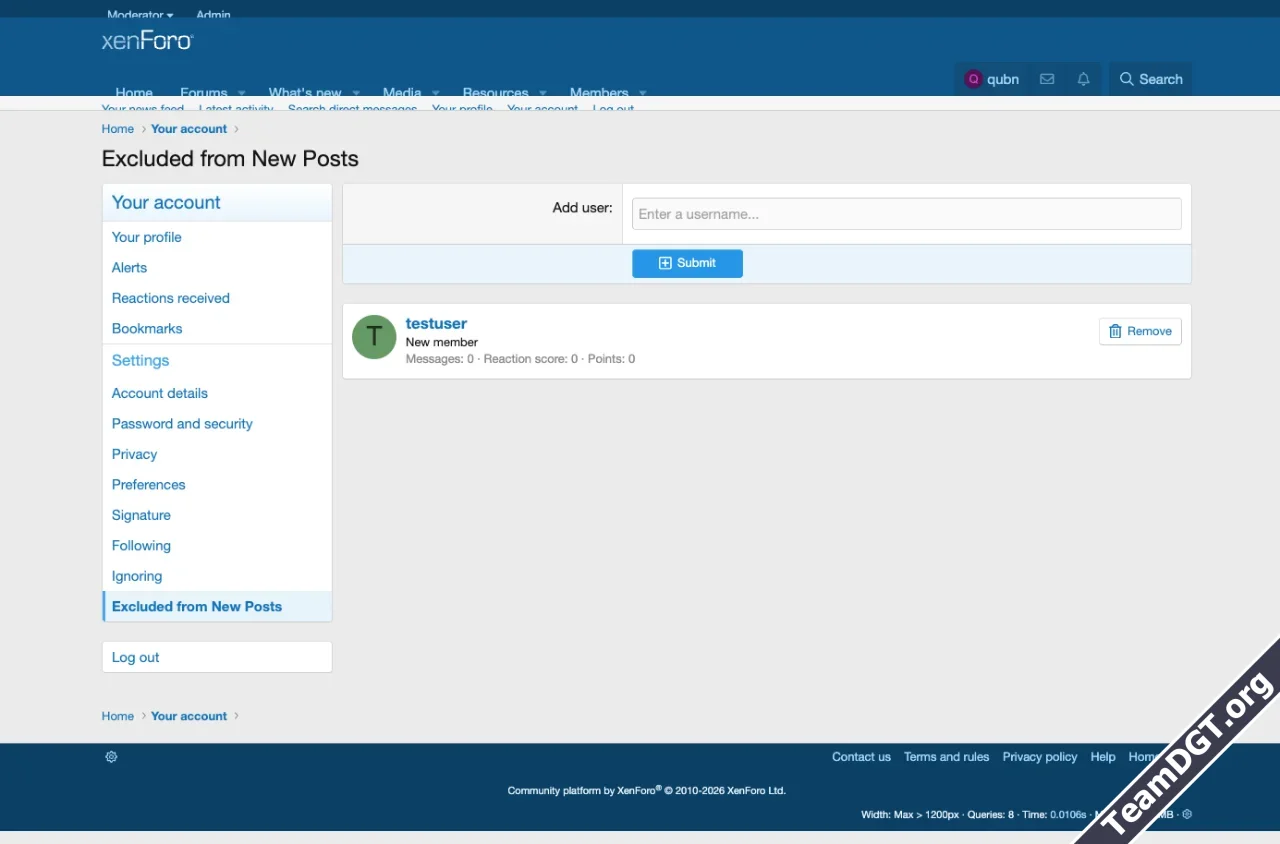Expand the Members navigation dropdown arrow
The height and width of the screenshot is (844, 1280).
[642, 92]
